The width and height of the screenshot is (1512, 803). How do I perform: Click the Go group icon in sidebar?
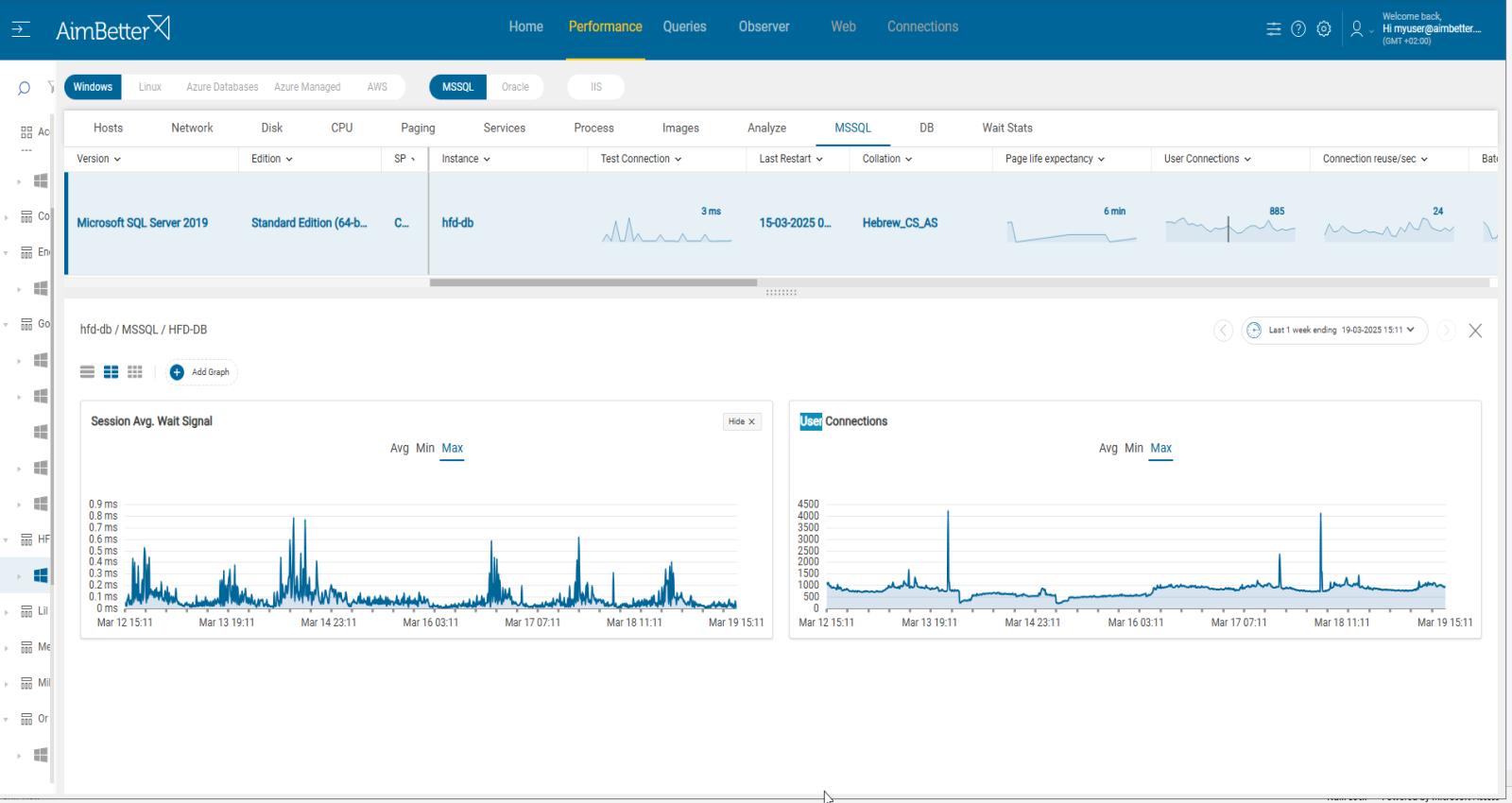coord(26,325)
